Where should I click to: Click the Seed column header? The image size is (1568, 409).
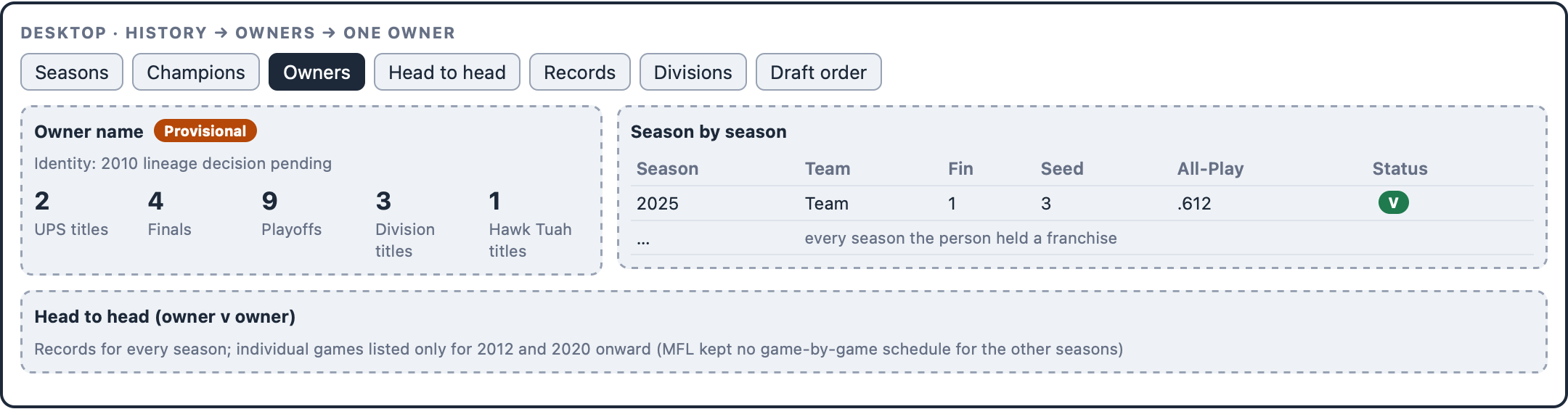1061,168
